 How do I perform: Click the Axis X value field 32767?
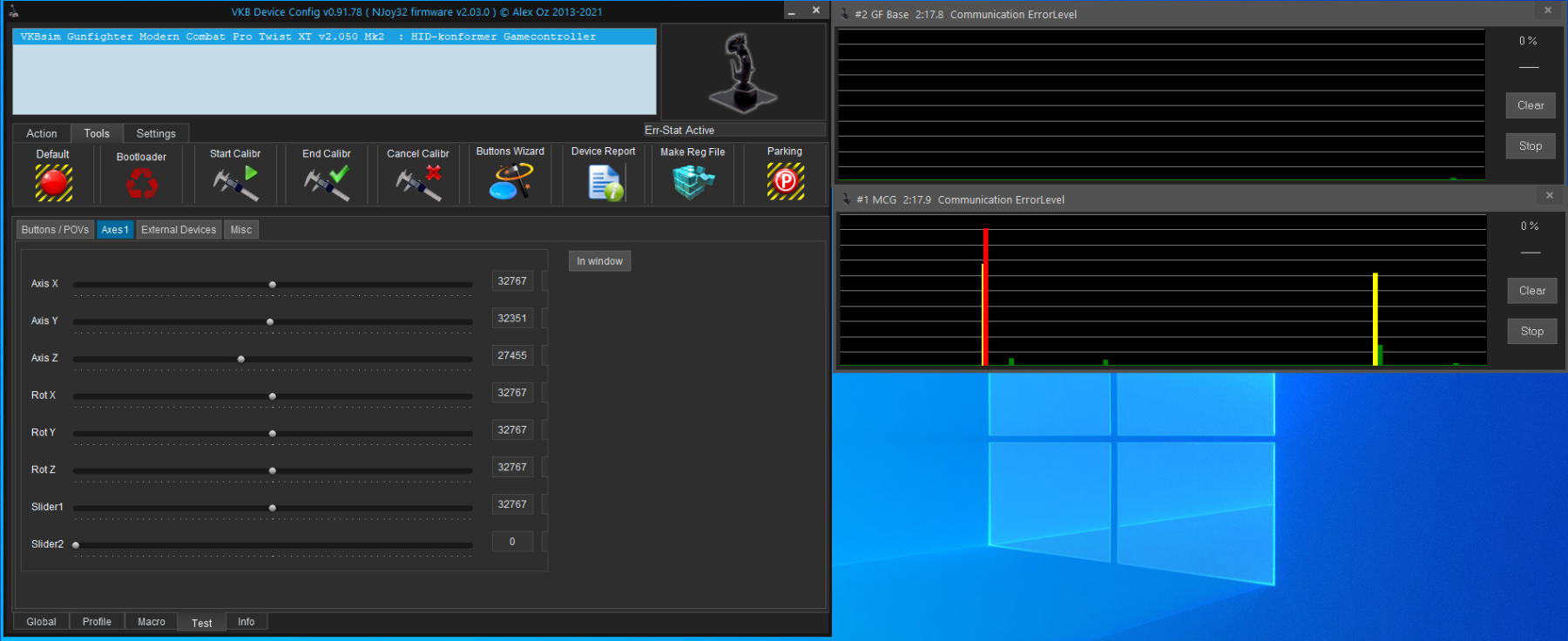click(512, 281)
